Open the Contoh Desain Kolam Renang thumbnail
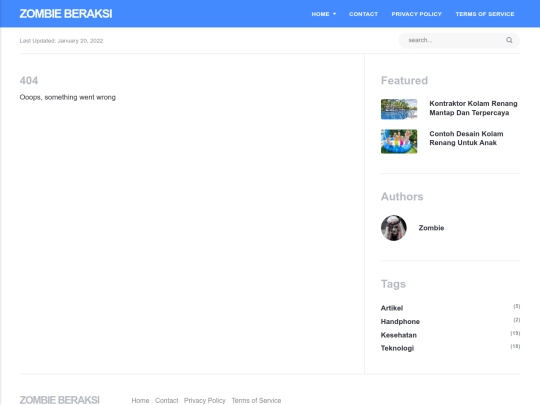The image size is (540, 405). pos(399,141)
